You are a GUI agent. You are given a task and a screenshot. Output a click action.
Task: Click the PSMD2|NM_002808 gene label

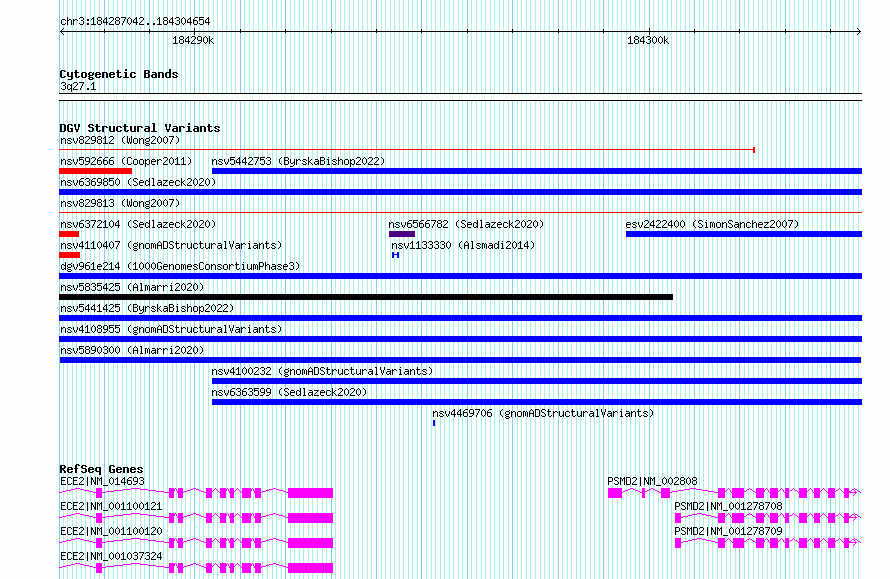coord(652,481)
